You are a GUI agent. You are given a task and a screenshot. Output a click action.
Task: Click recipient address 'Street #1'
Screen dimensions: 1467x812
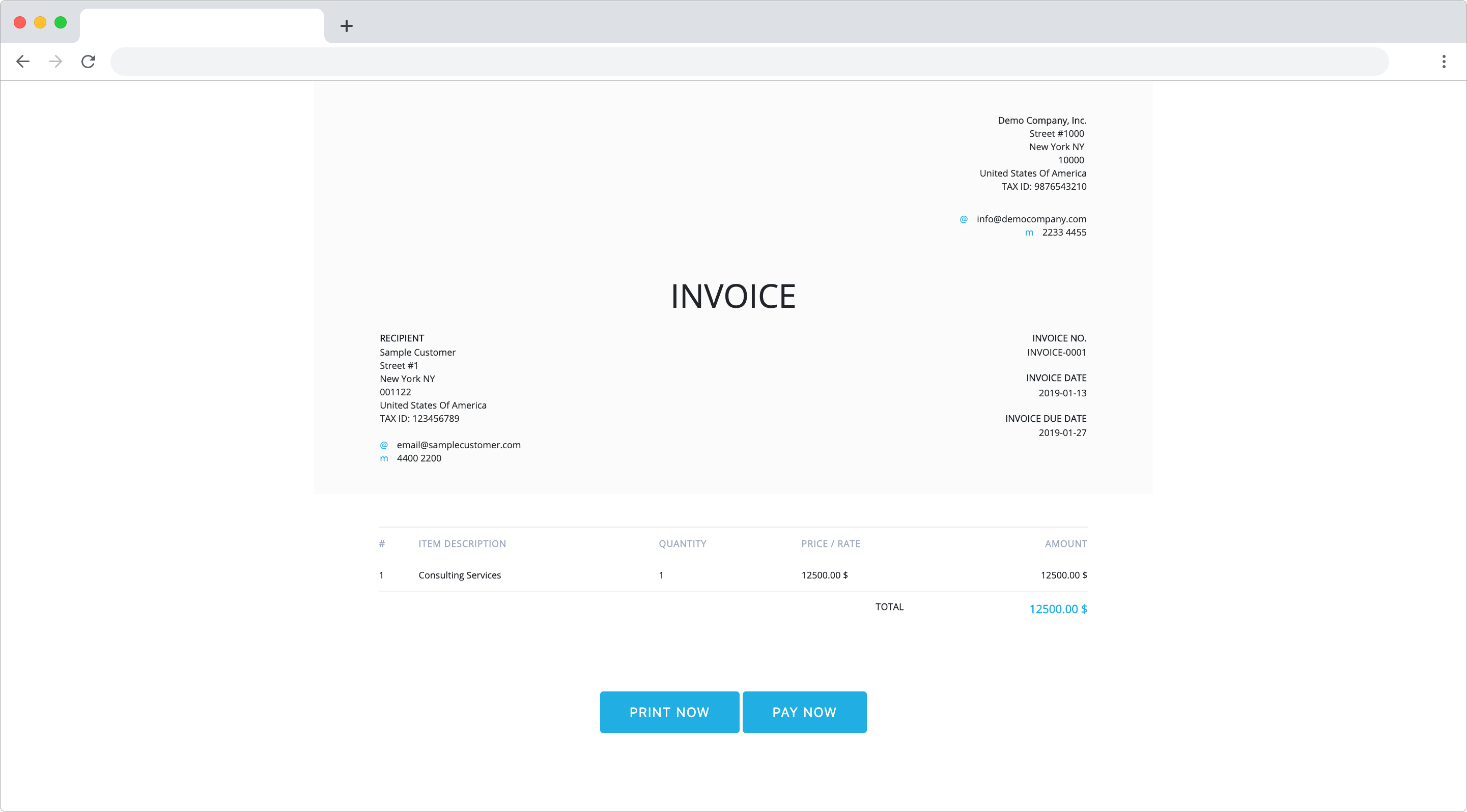tap(399, 365)
